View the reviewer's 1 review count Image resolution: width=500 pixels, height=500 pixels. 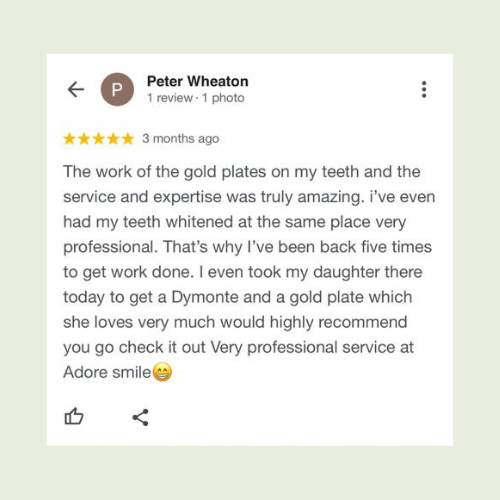tap(170, 98)
